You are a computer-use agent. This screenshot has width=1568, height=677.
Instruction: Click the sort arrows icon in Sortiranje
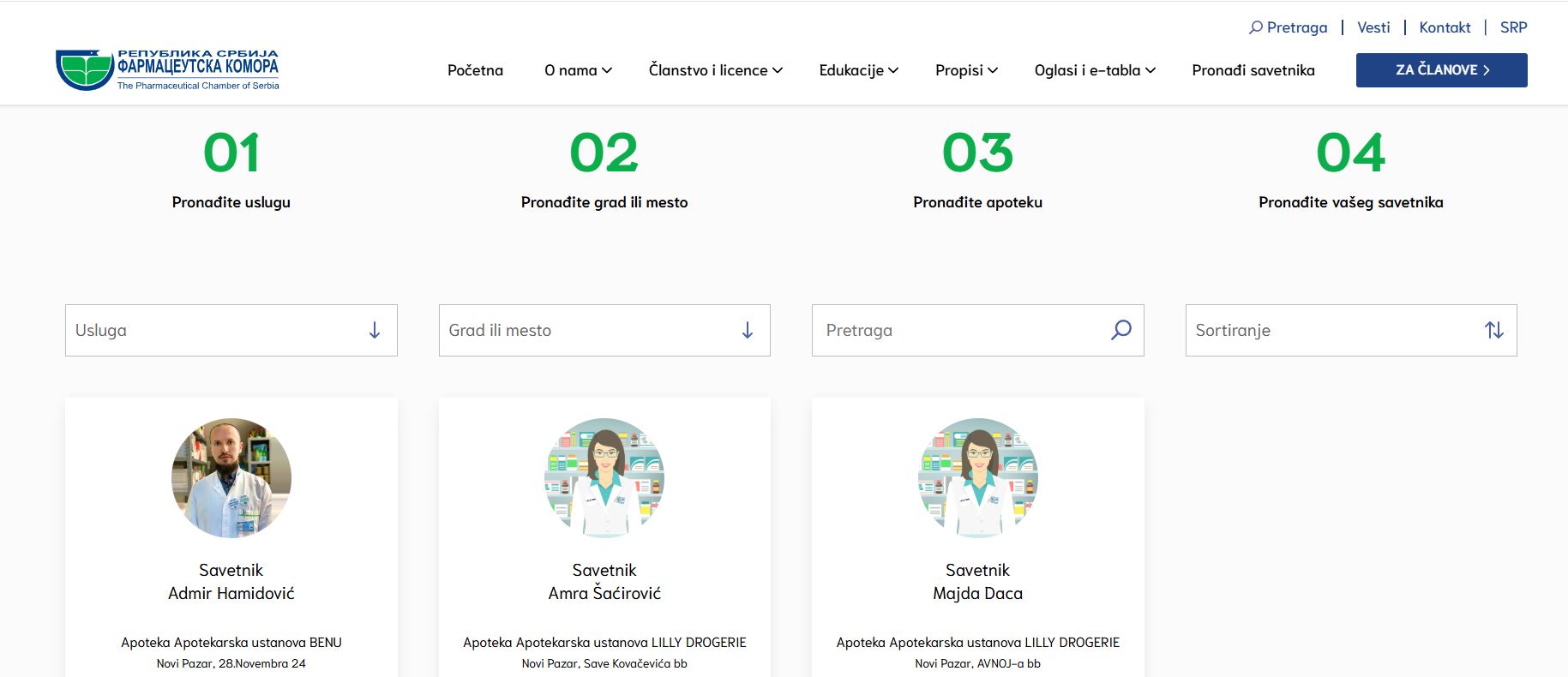(x=1493, y=330)
